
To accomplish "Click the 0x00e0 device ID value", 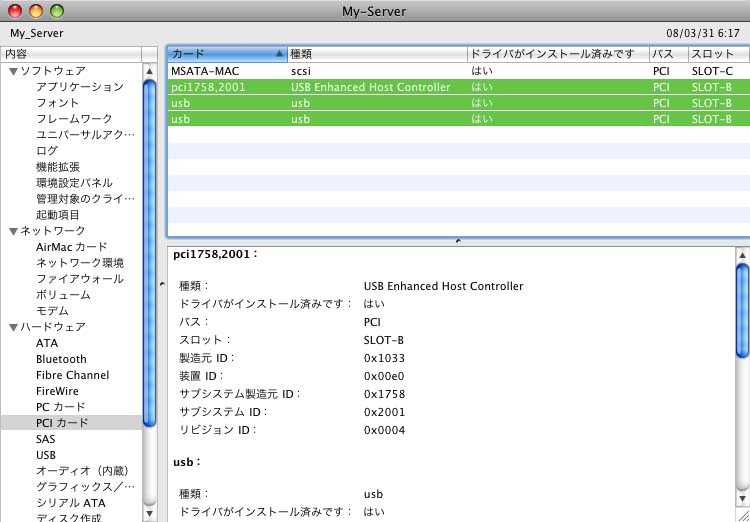I will click(384, 376).
